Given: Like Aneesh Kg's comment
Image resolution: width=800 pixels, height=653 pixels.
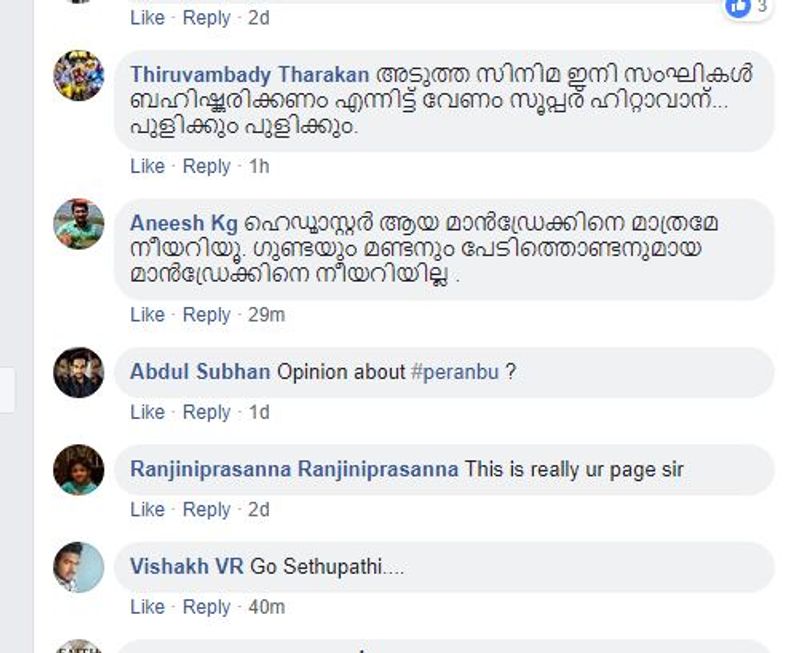Looking at the screenshot, I should 147,314.
